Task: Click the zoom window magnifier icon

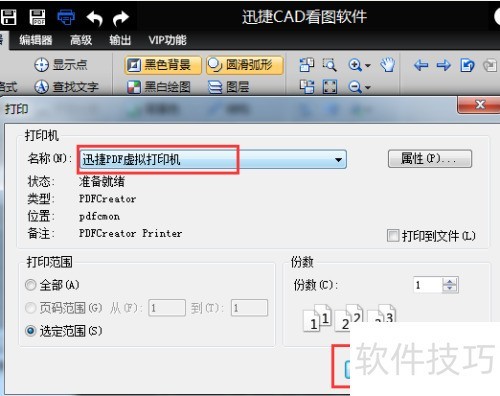Action: [x=329, y=65]
